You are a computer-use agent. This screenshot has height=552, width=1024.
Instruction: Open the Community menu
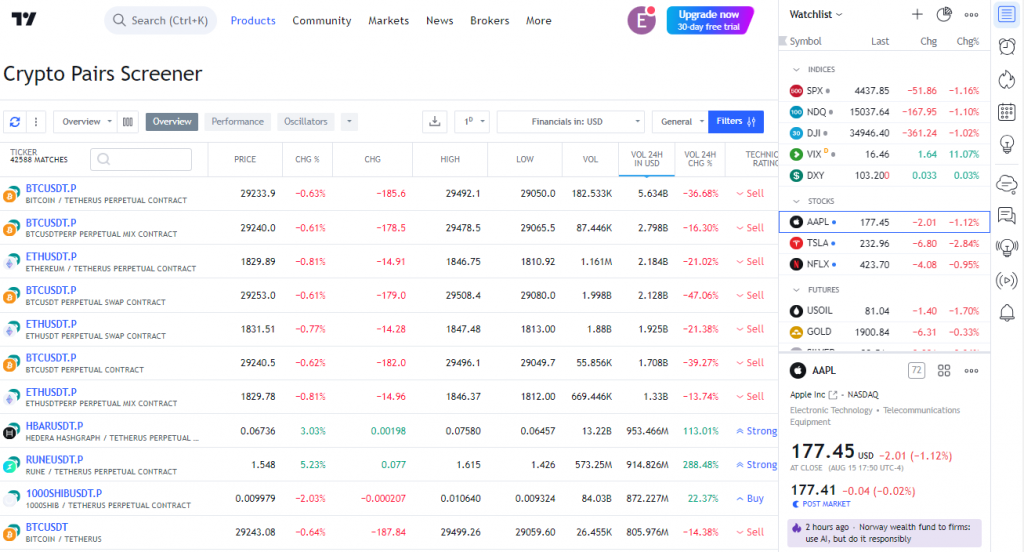(x=321, y=20)
